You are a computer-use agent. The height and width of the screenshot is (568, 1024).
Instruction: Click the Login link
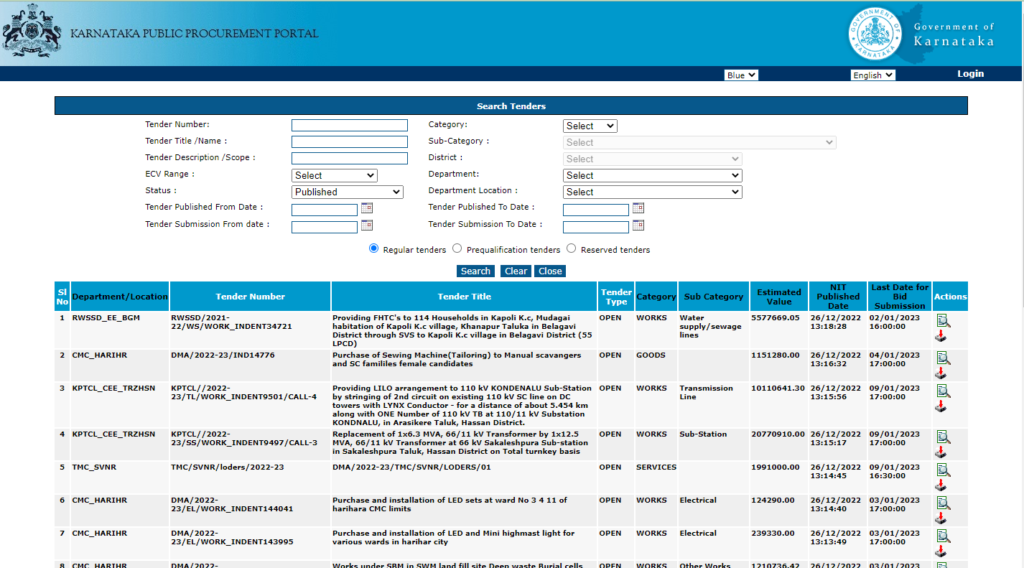[x=970, y=74]
